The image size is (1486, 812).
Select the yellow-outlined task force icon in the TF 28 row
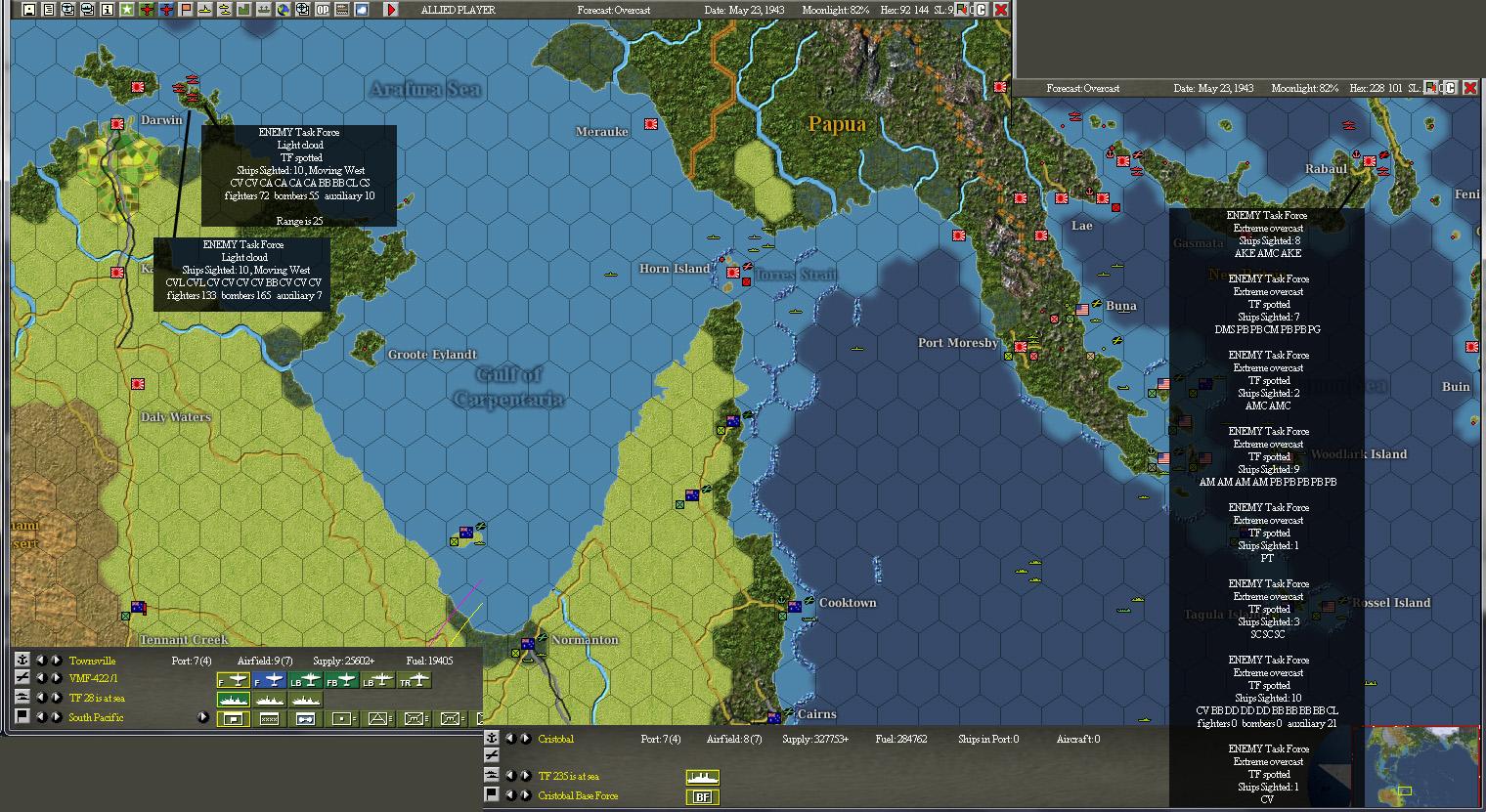coord(233,700)
